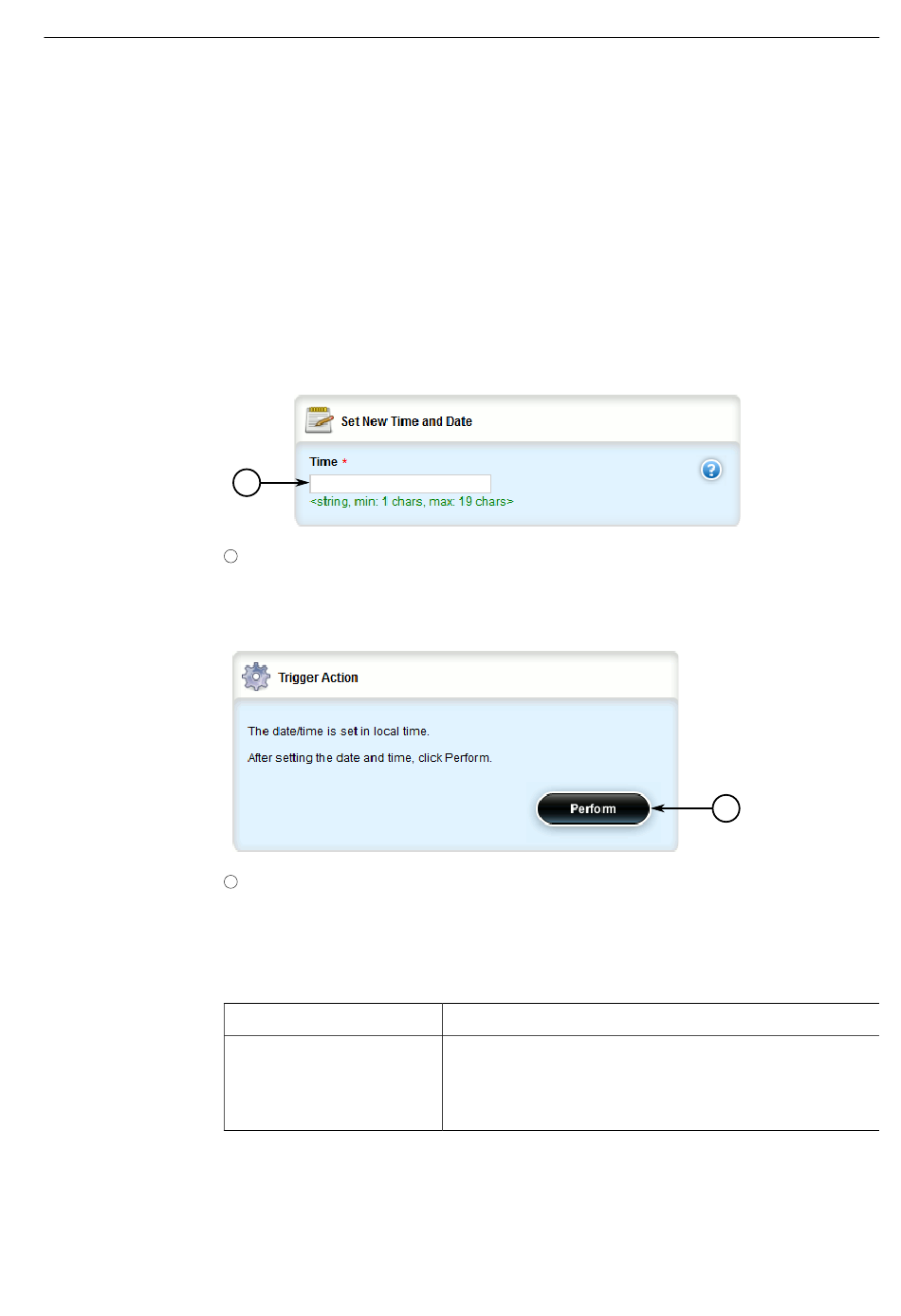This screenshot has width=901, height=1316.
Task: Focus the Time text input field
Action: pyautogui.click(x=400, y=483)
